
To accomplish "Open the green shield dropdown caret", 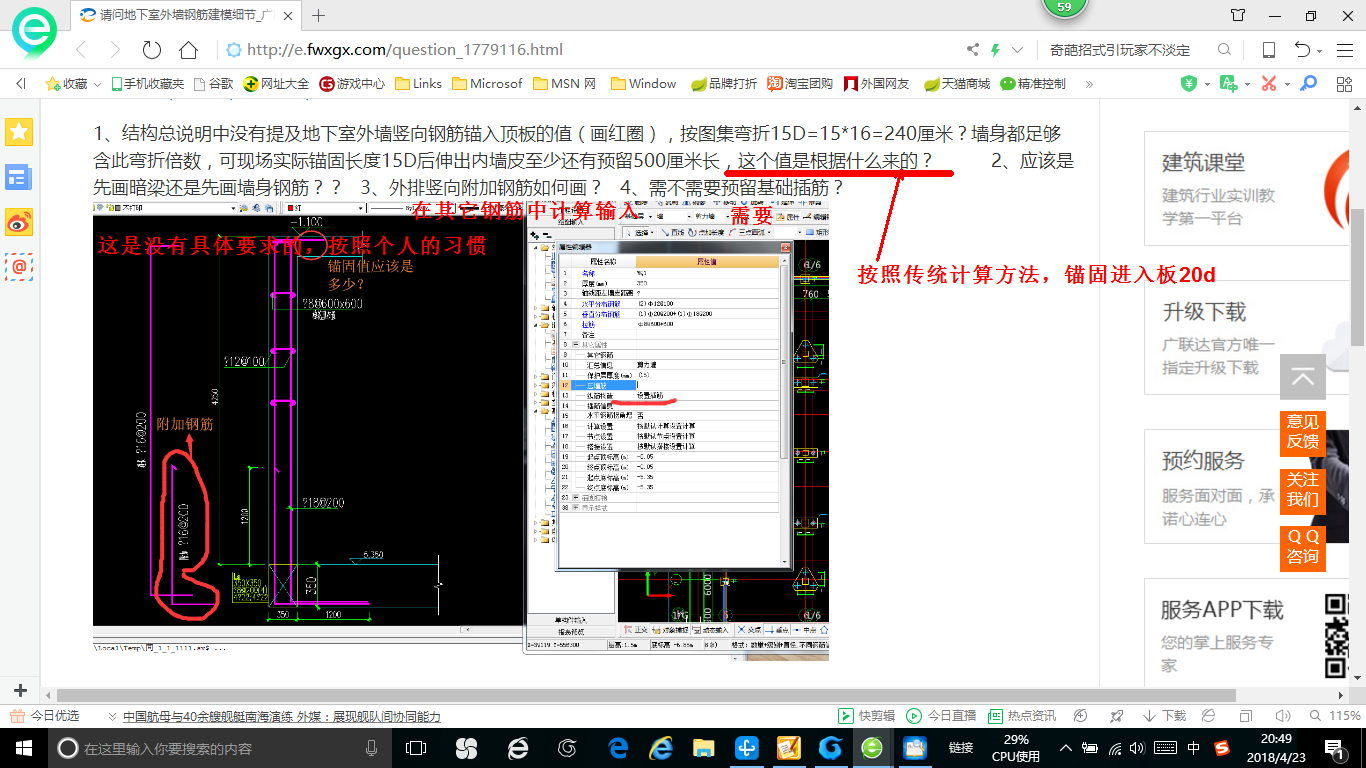I will 1206,84.
